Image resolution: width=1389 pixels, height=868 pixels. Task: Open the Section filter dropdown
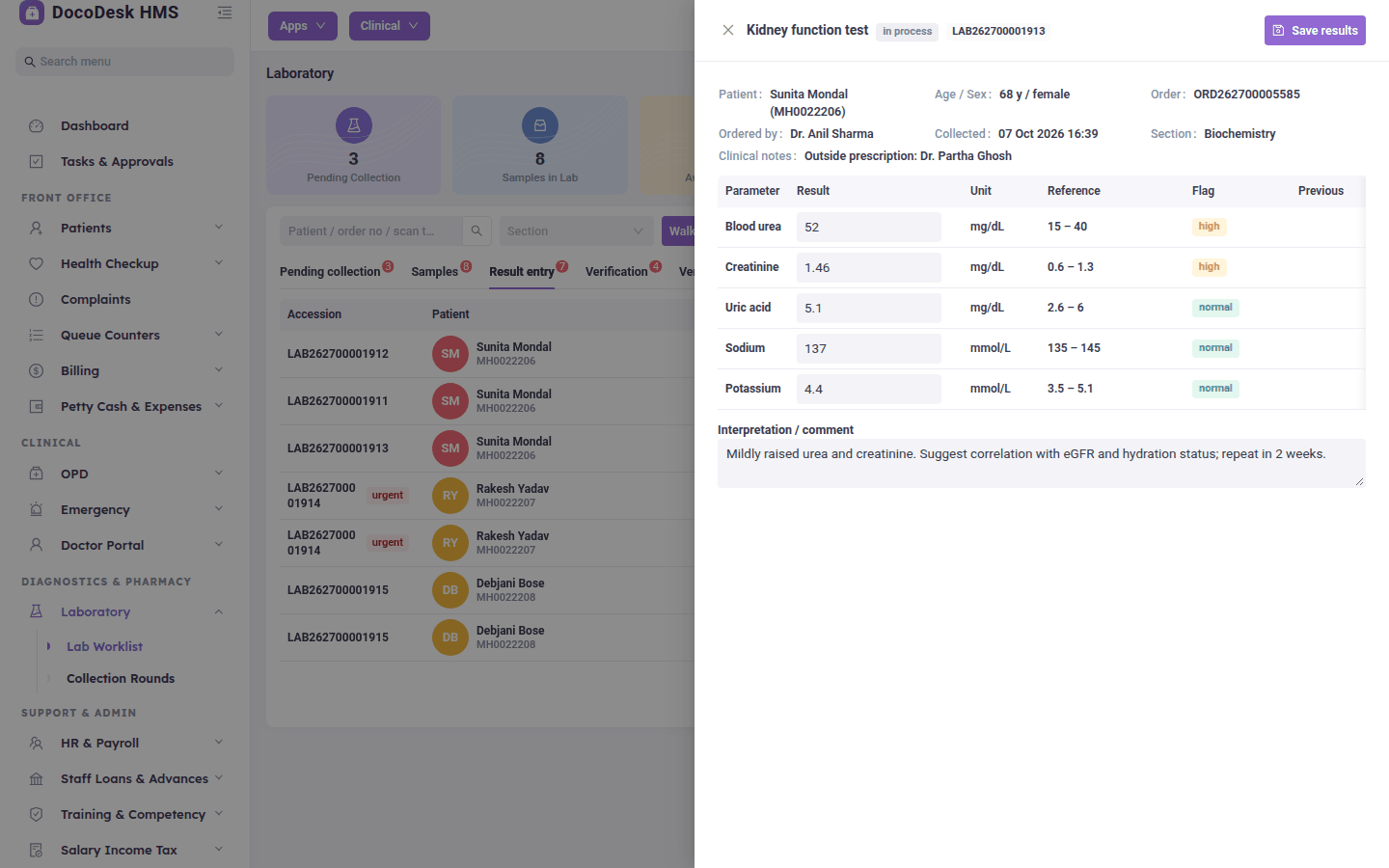pyautogui.click(x=575, y=231)
